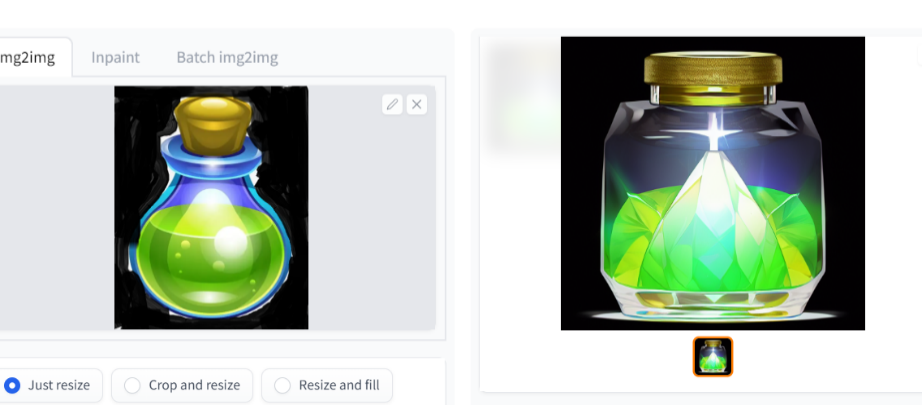Switch to the Inpaint tab
Image resolution: width=922 pixels, height=405 pixels.
click(115, 57)
